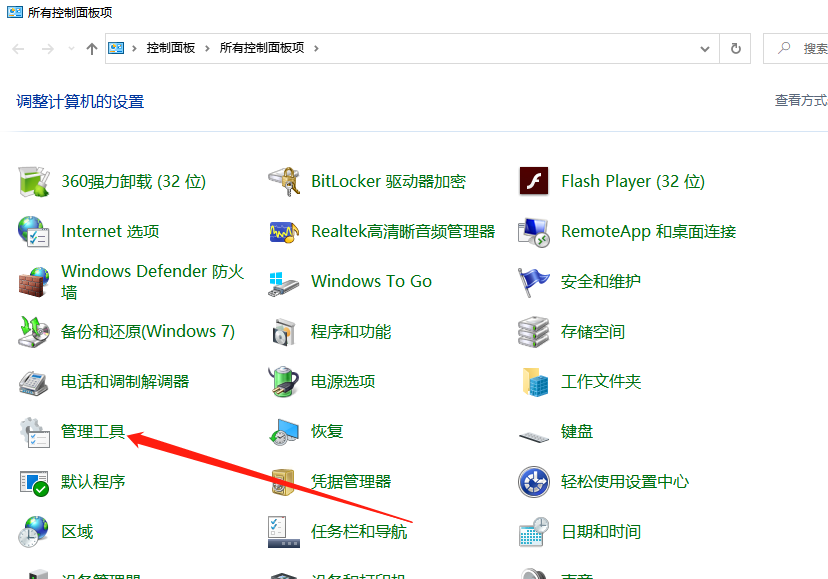Click the 轻松使用设置中心 link
This screenshot has width=828, height=579.
(625, 482)
